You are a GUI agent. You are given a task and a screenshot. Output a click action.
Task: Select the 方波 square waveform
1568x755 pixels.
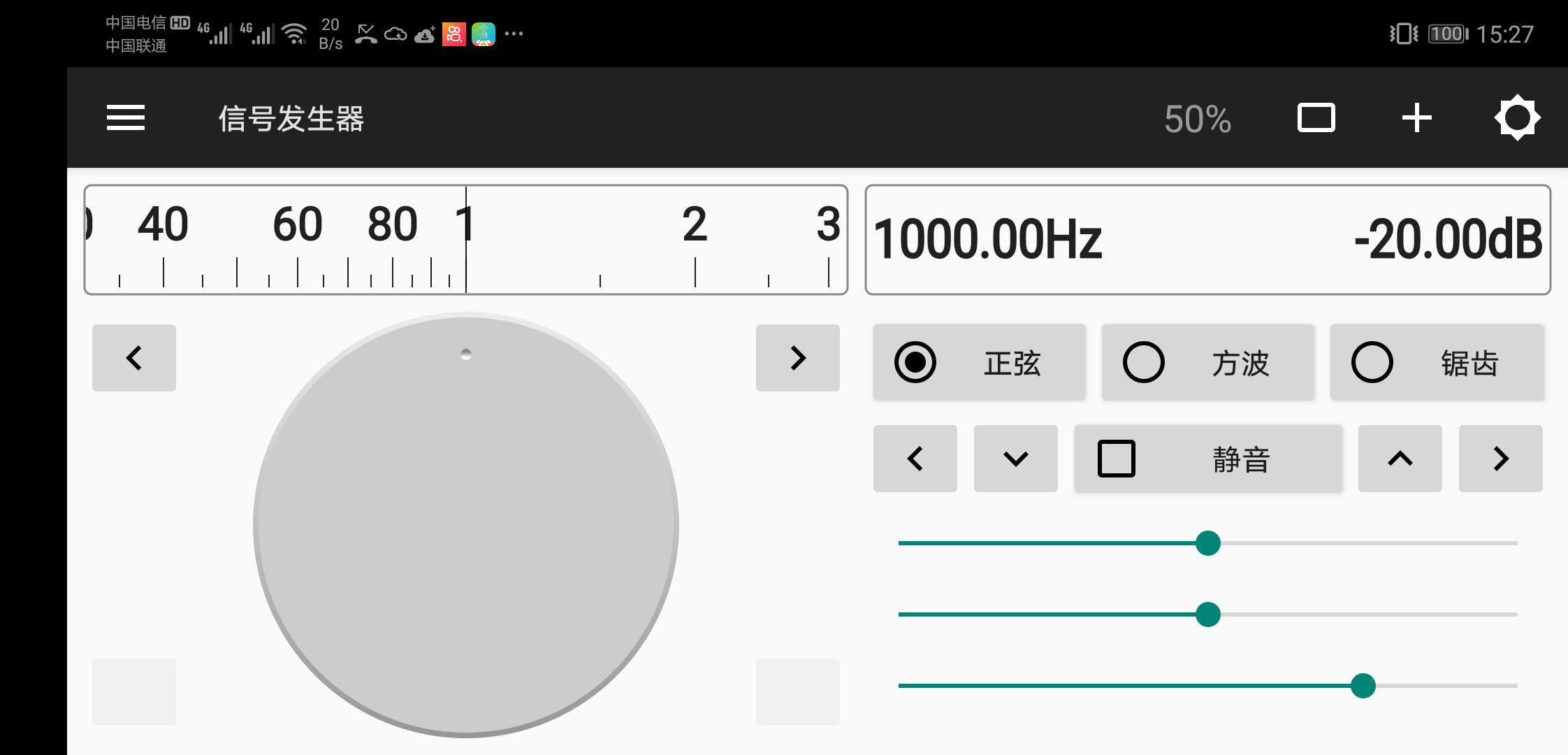[x=1207, y=362]
